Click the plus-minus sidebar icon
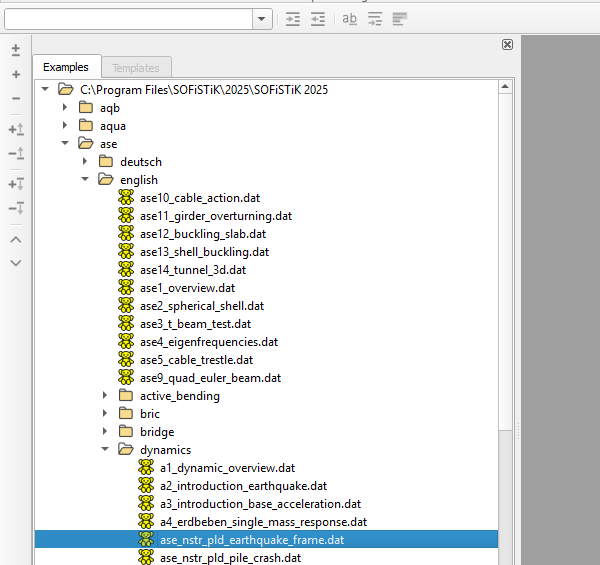Image resolution: width=600 pixels, height=565 pixels. pos(16,50)
